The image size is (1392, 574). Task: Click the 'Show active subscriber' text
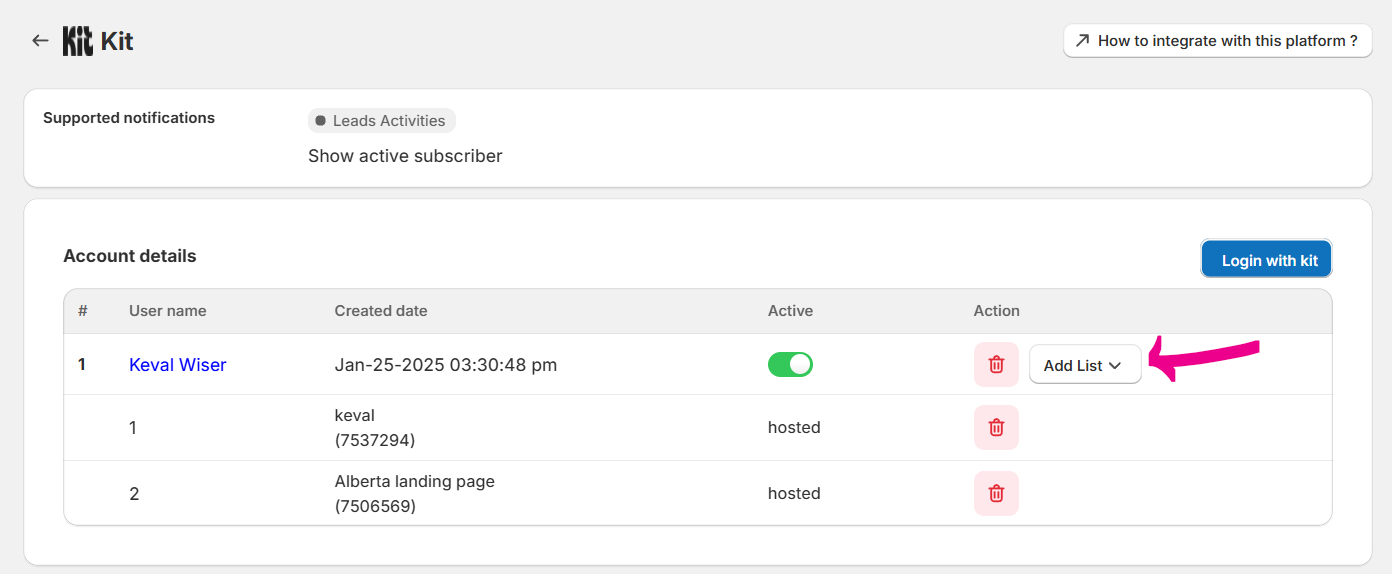405,156
